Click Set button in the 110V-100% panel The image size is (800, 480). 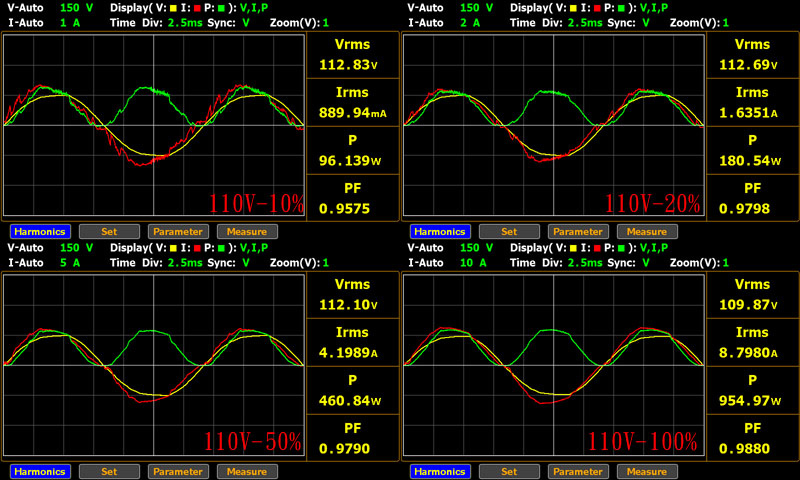[x=509, y=471]
